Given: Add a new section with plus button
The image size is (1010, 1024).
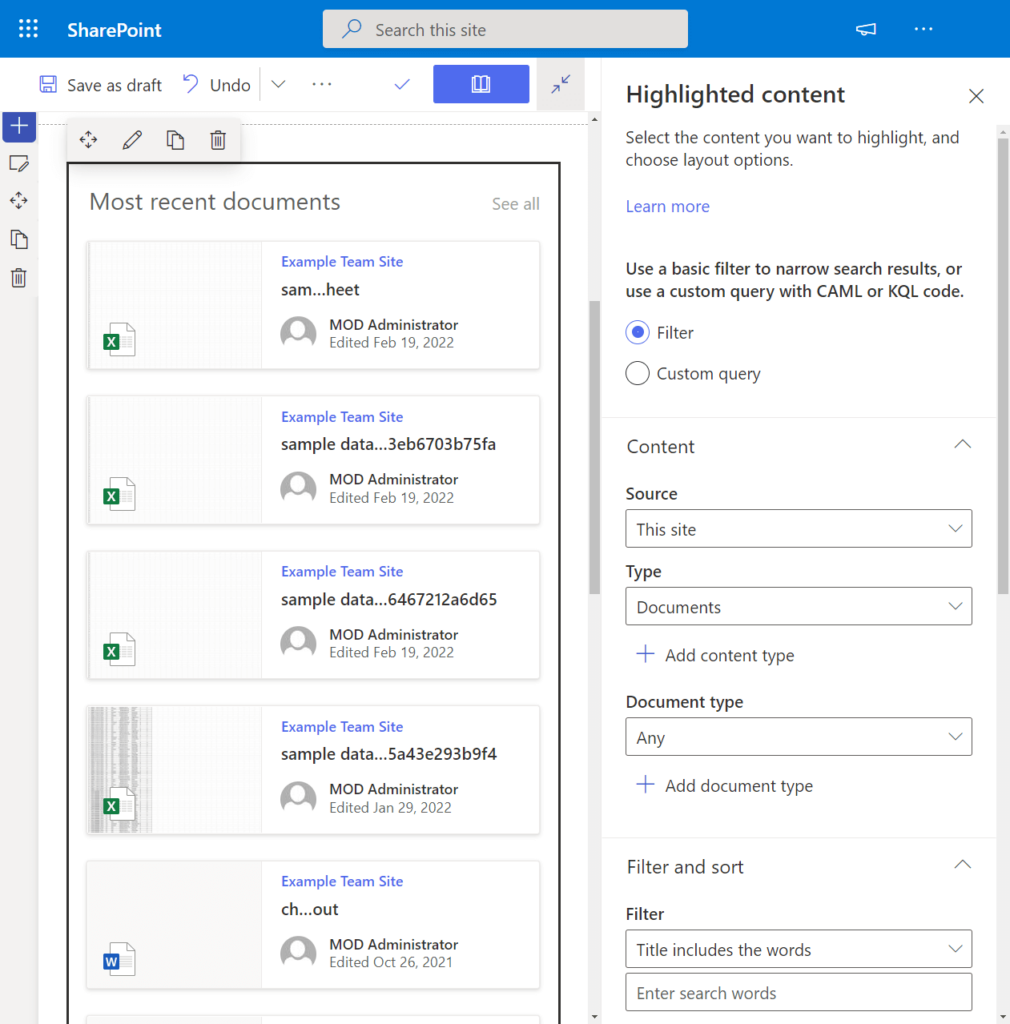Looking at the screenshot, I should (19, 126).
